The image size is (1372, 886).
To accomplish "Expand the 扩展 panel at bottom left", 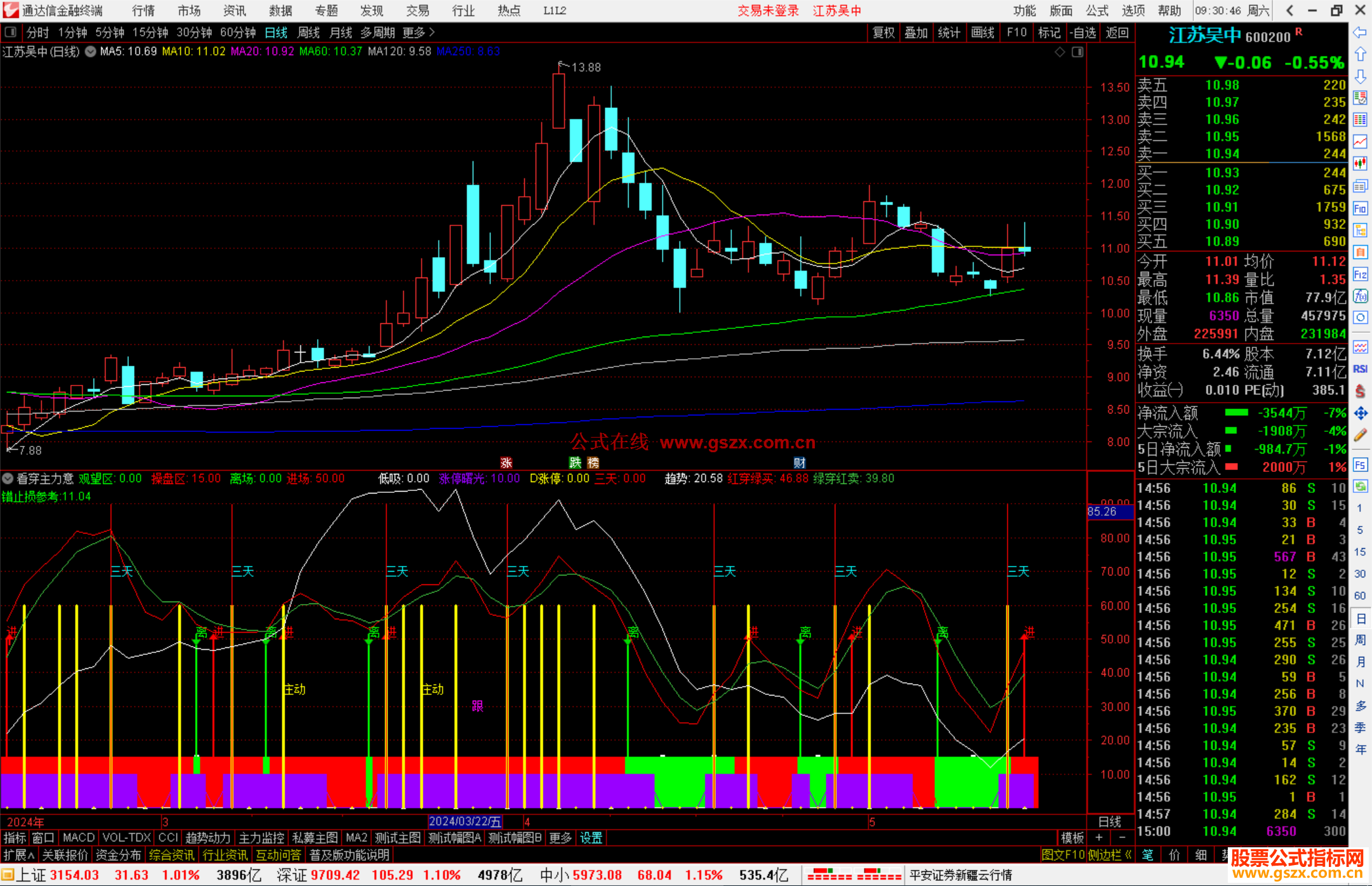I will [x=19, y=855].
